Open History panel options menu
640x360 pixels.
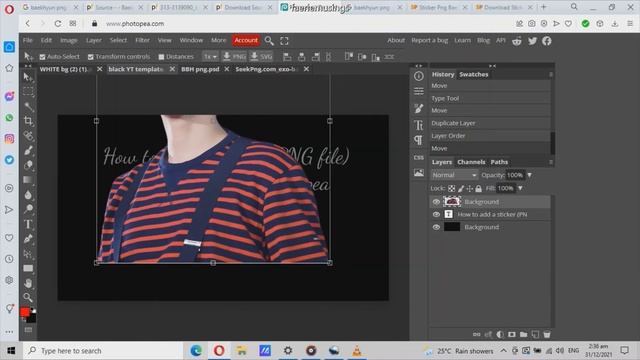click(551, 74)
